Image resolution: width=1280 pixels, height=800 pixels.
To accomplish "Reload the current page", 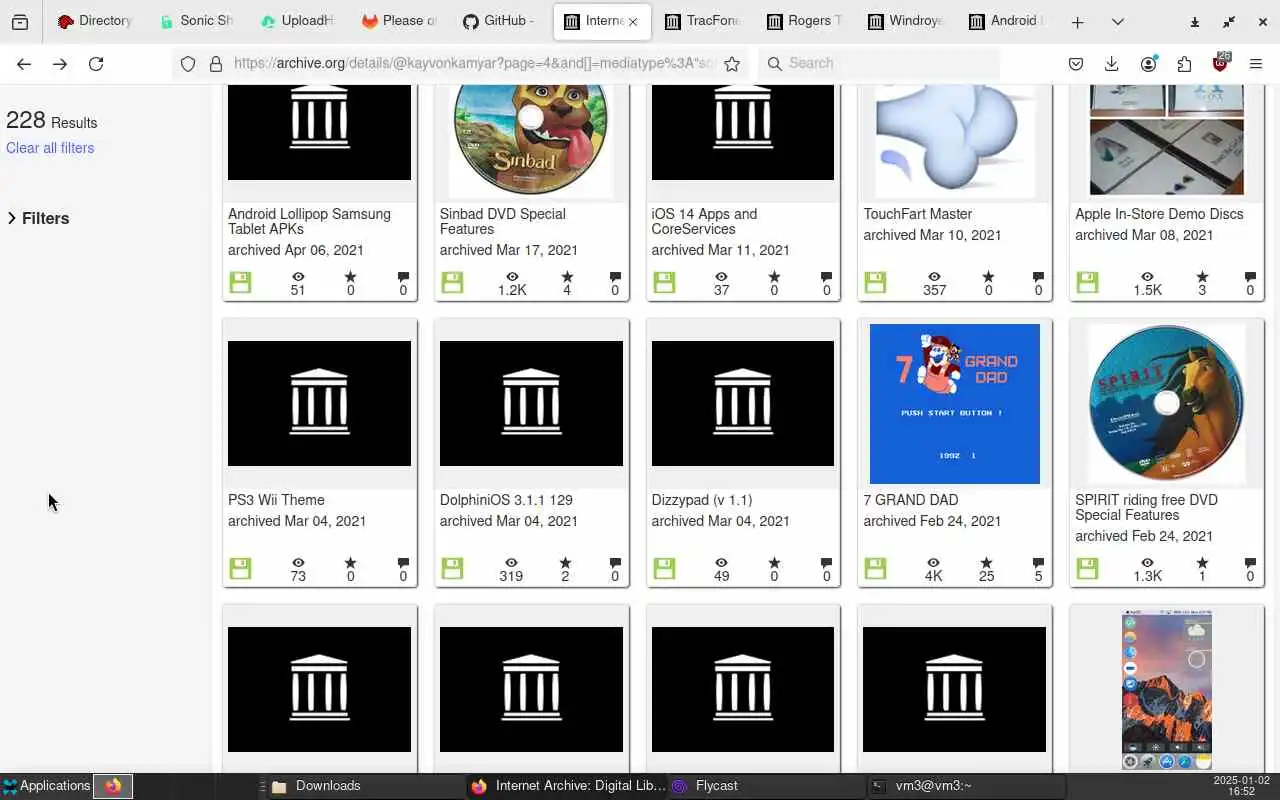I will tap(96, 63).
